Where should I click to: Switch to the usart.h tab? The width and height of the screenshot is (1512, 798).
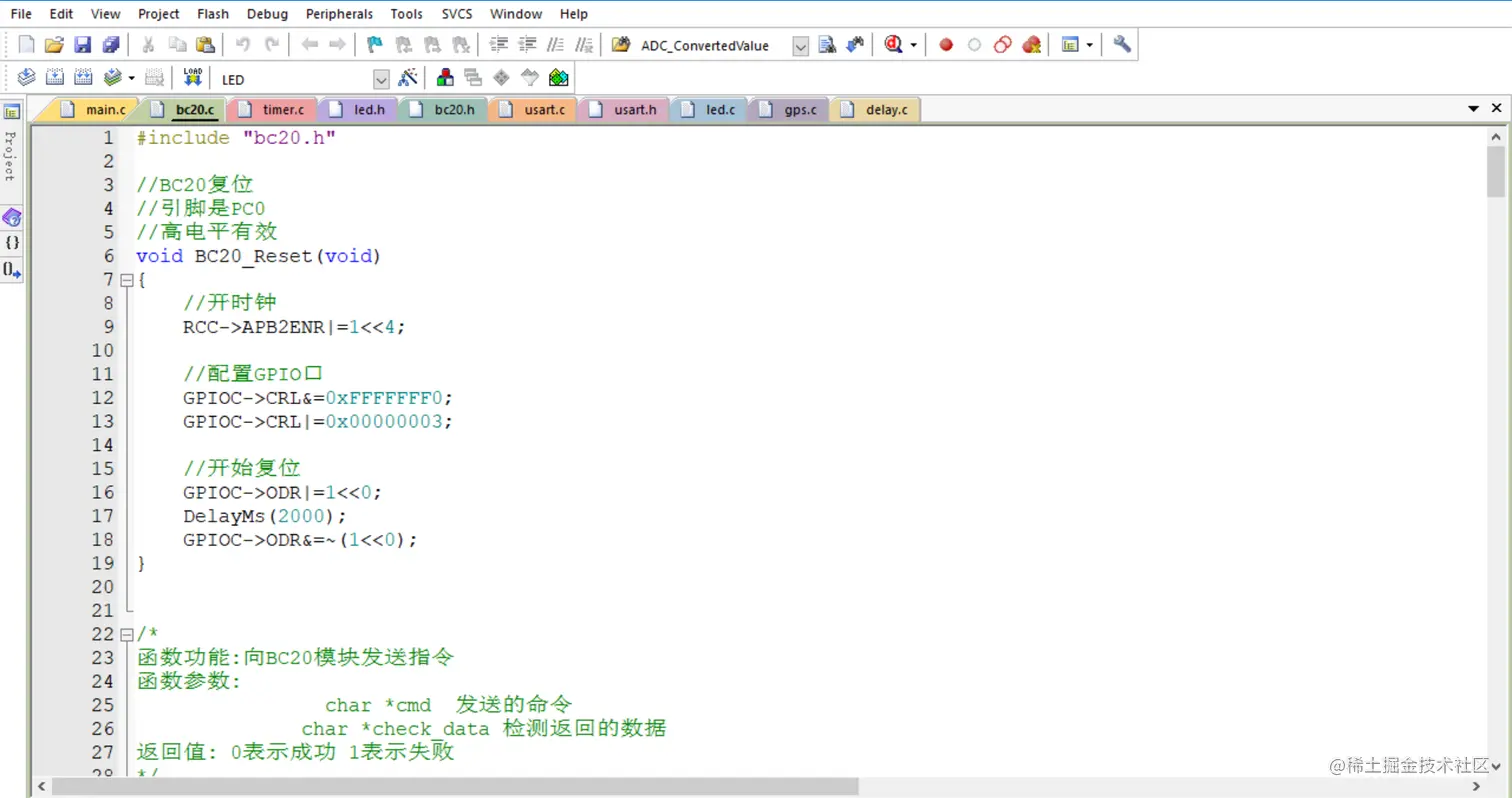coord(623,110)
